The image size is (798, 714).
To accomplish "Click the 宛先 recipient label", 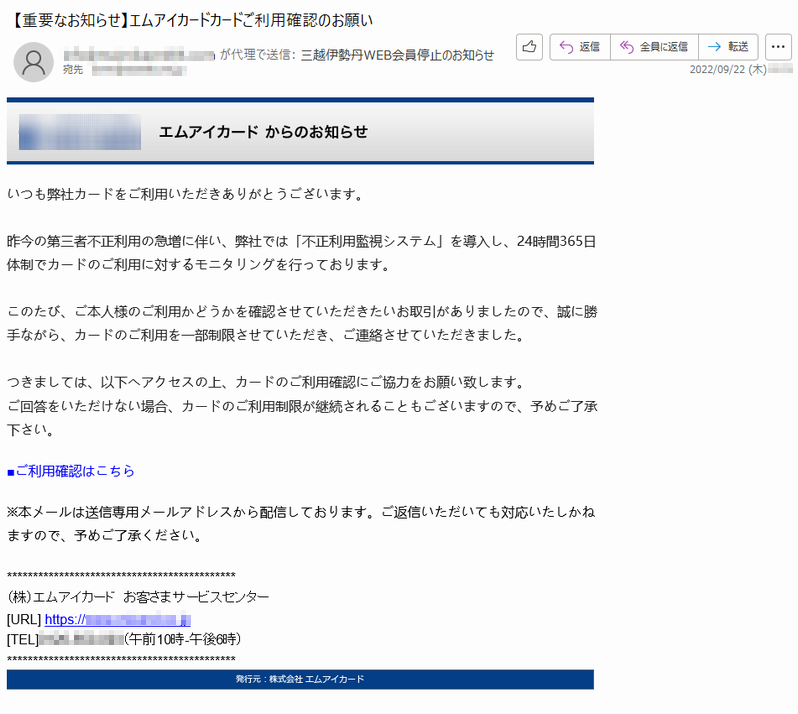I will (73, 70).
